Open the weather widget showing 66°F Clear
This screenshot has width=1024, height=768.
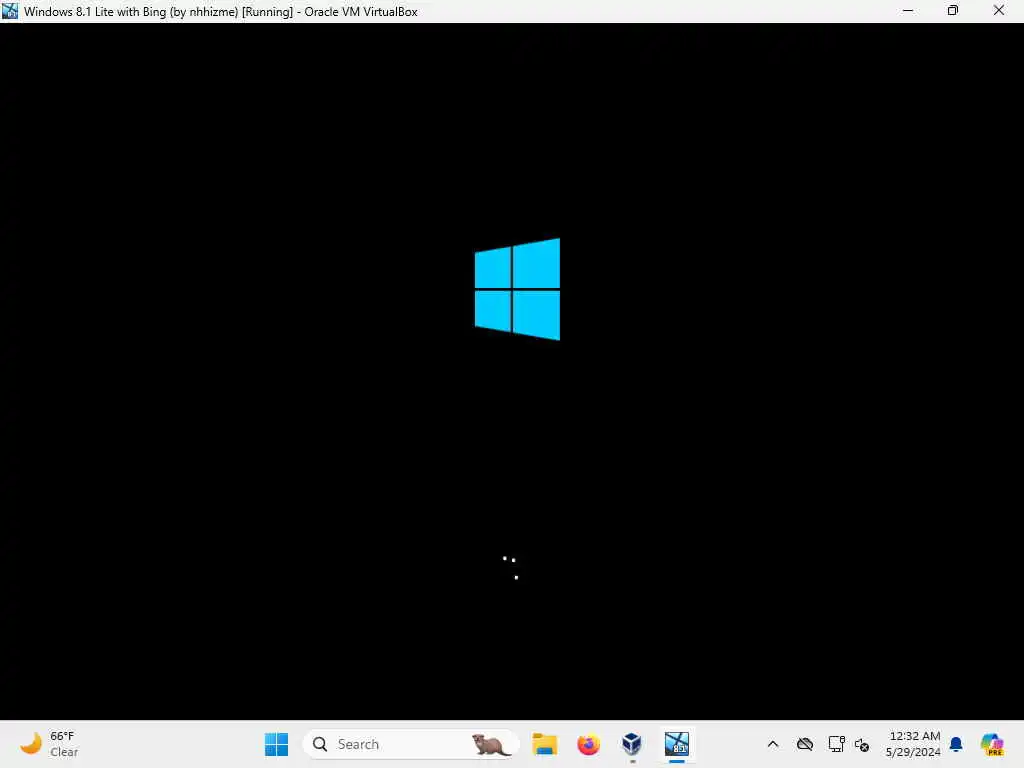tap(49, 744)
